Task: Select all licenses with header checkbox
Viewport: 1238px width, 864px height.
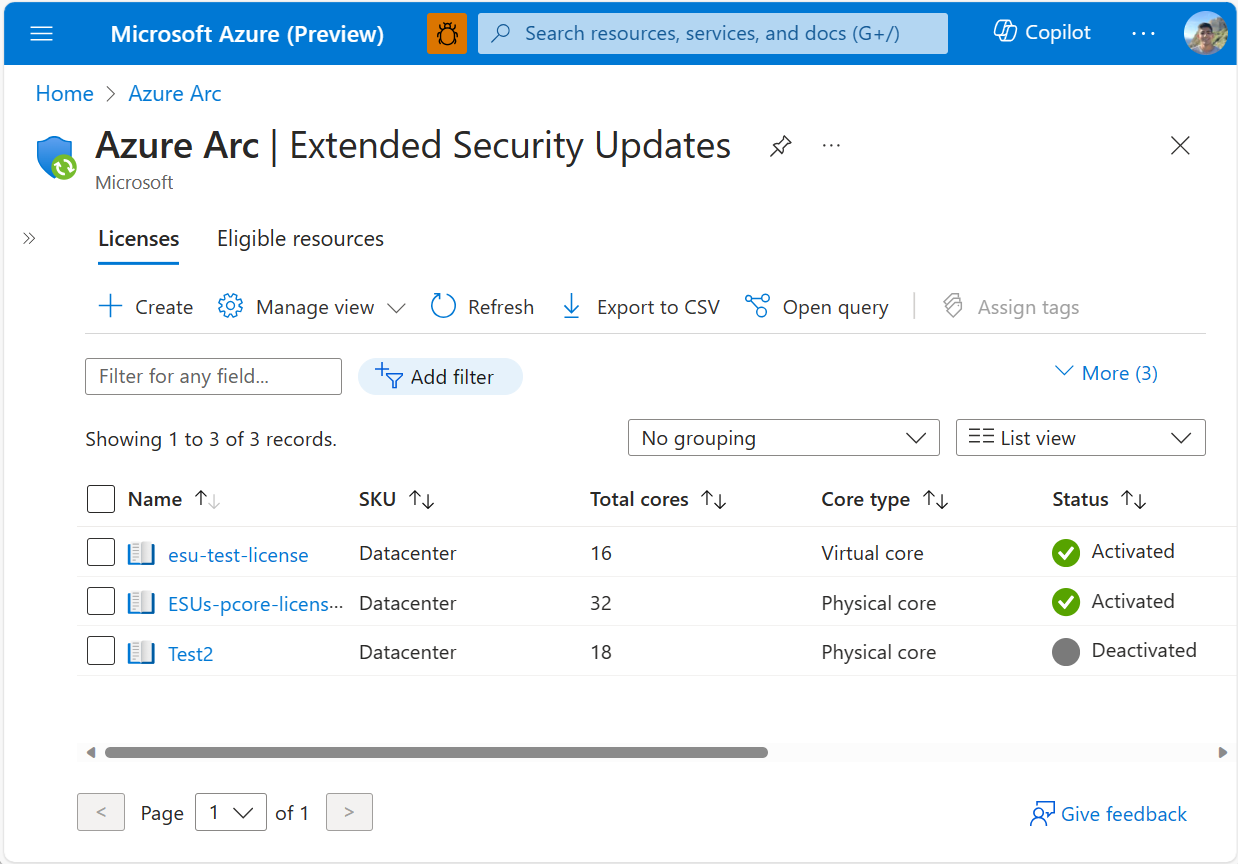Action: pos(101,498)
